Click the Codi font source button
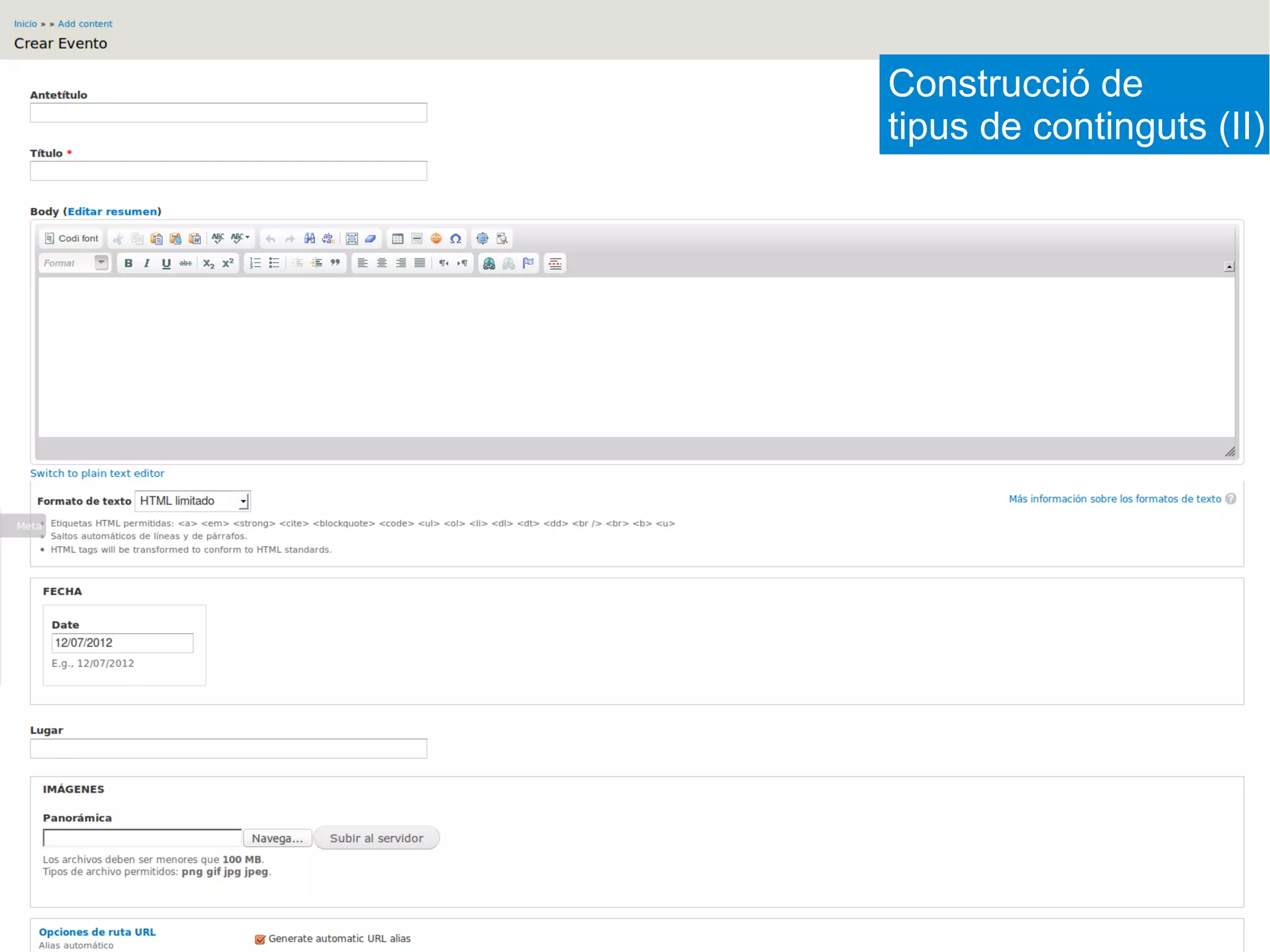This screenshot has height=952, width=1270. tap(72, 238)
